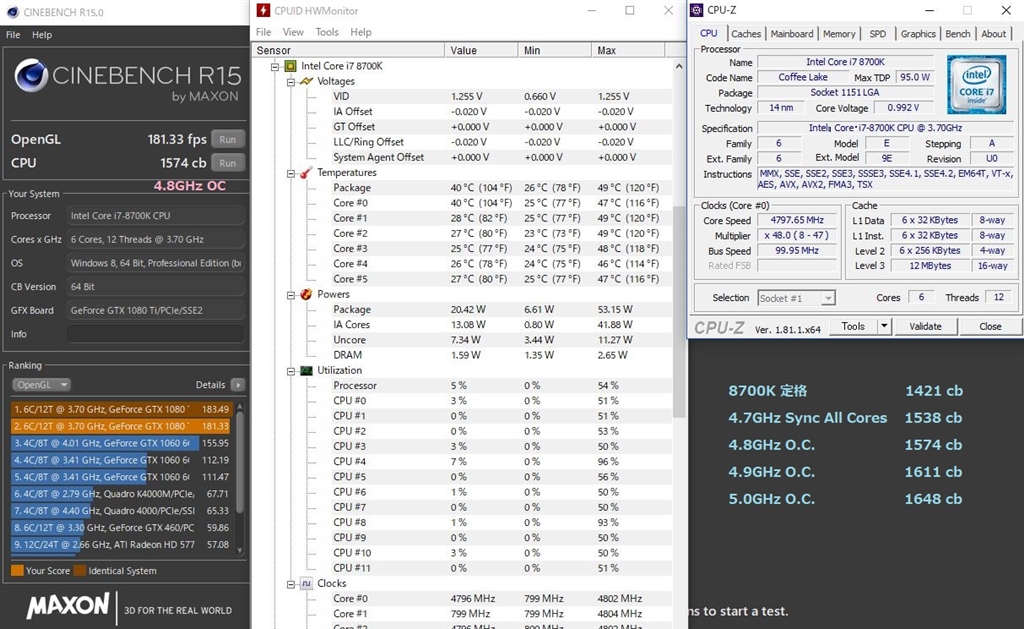Screen dimensions: 1024x629
Task: Click the Info input field in Cinebench
Action: (x=155, y=334)
